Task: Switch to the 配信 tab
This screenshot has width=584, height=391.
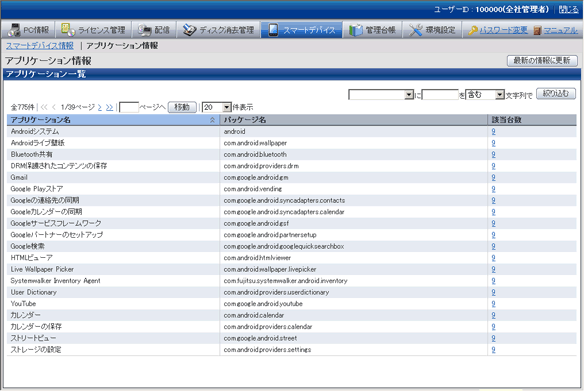Action: pyautogui.click(x=154, y=30)
